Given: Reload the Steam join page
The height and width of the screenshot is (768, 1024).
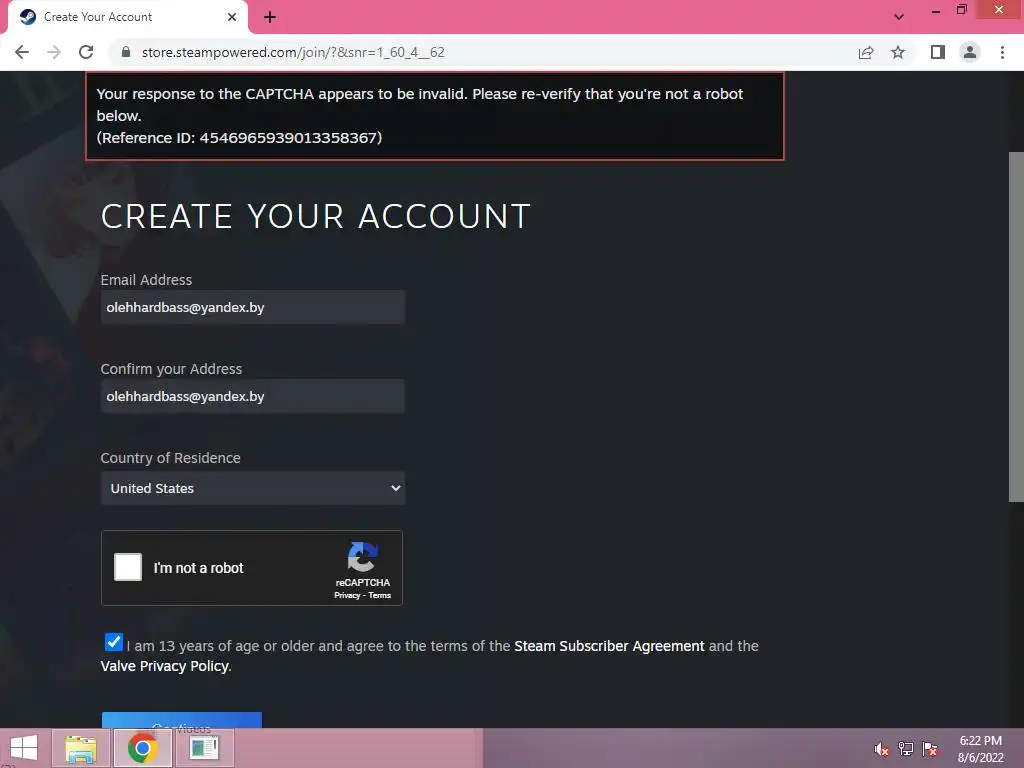Looking at the screenshot, I should pyautogui.click(x=86, y=52).
